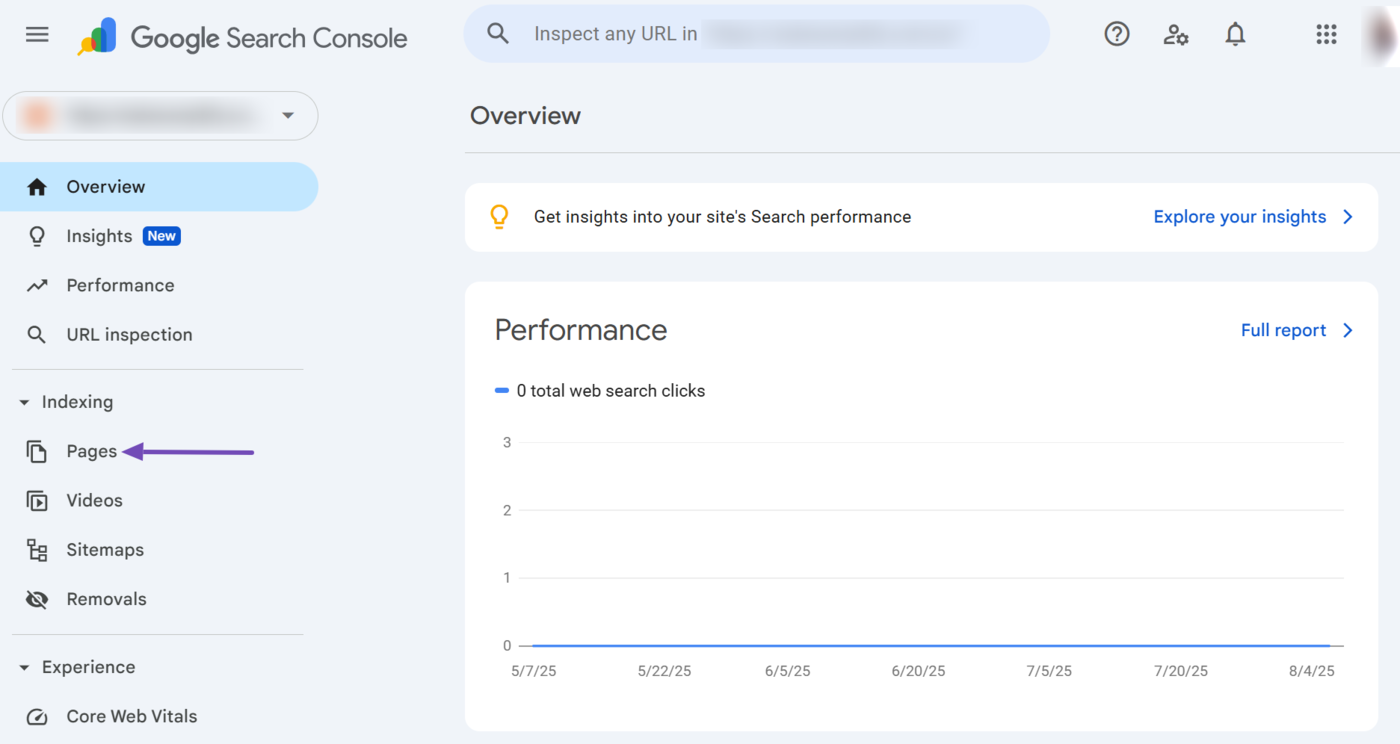Open Removals under Indexing

pyautogui.click(x=159, y=600)
